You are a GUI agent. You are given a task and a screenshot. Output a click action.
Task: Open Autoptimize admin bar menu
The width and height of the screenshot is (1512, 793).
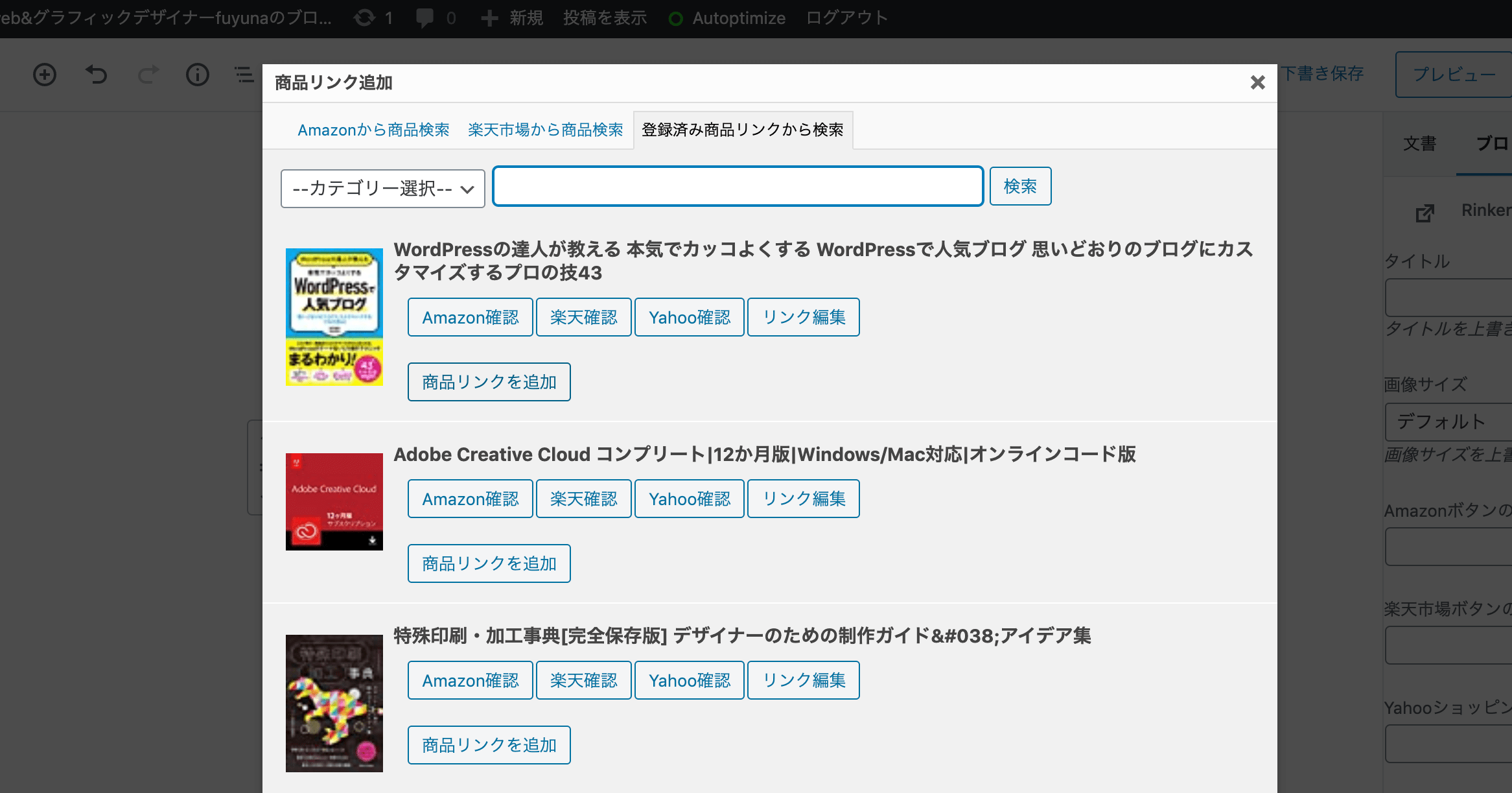coord(727,18)
